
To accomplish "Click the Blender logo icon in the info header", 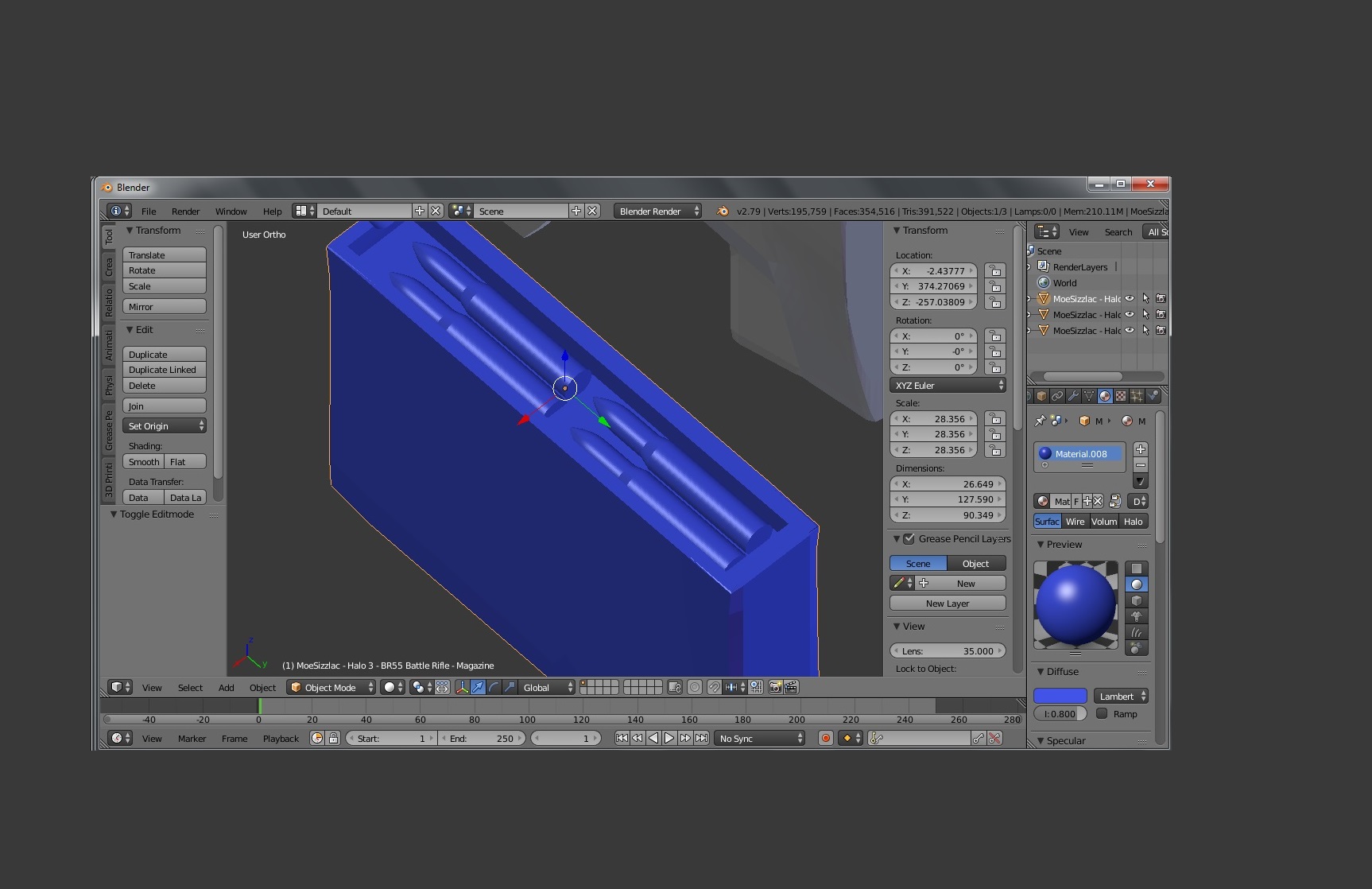I will tap(723, 211).
